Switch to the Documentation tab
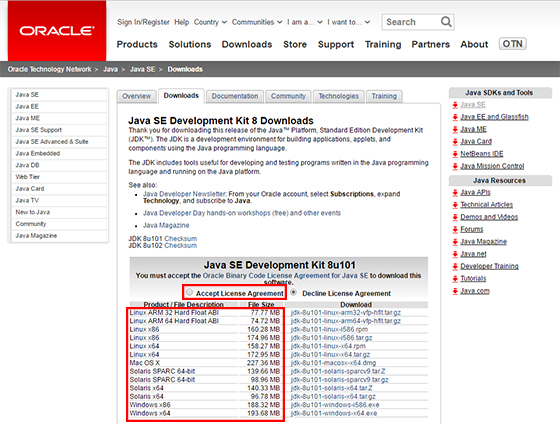 point(235,96)
